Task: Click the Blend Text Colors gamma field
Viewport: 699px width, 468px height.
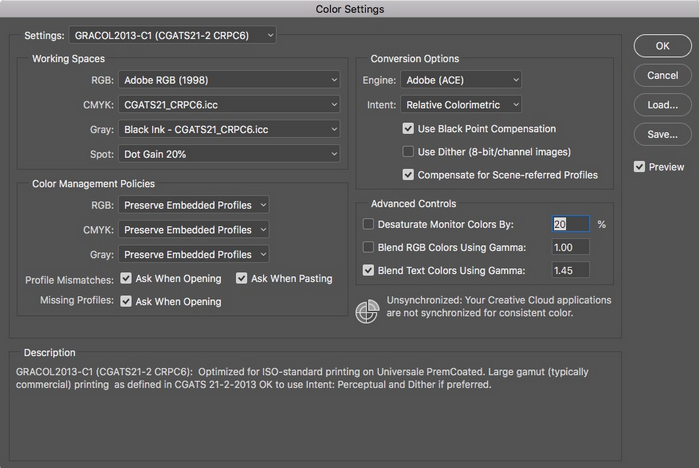Action: tap(570, 270)
